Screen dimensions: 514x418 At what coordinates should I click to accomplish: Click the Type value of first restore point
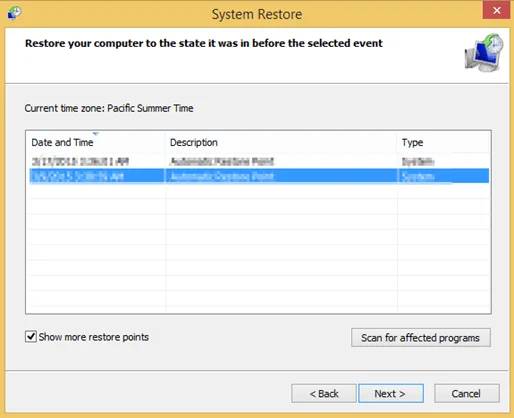[x=418, y=162]
